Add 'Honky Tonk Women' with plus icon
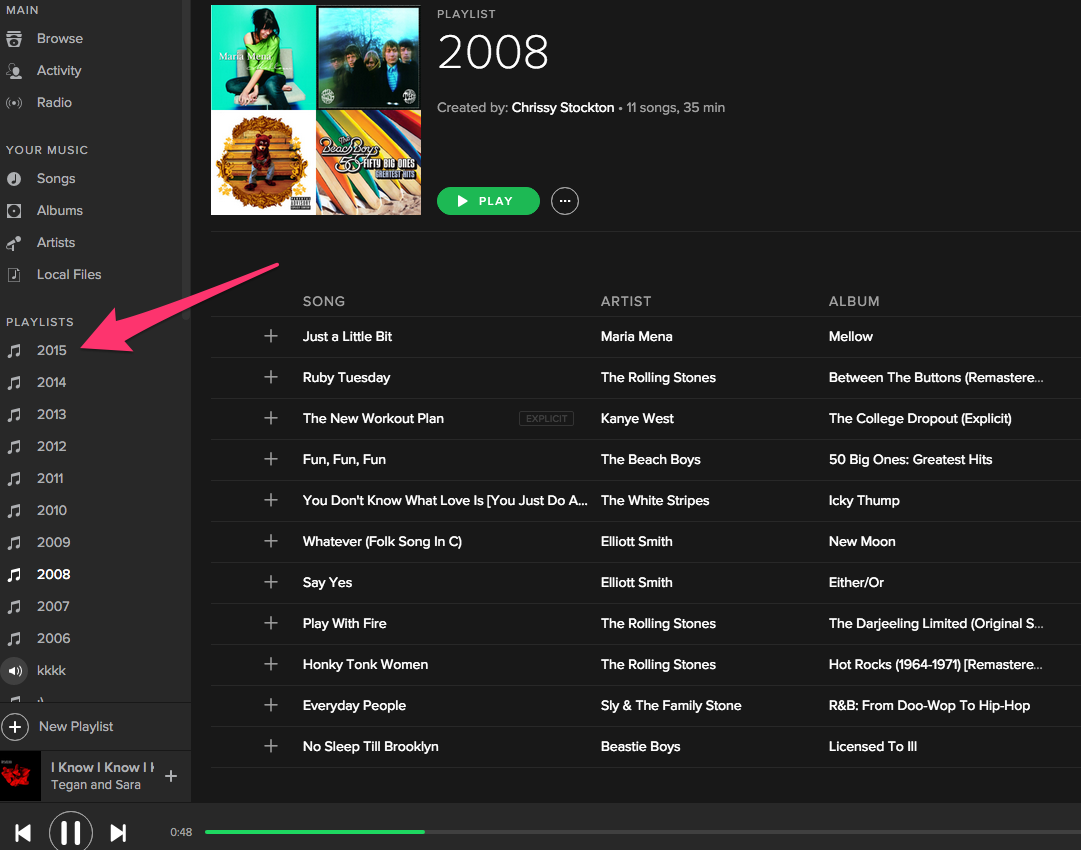The image size is (1081, 850). [271, 665]
